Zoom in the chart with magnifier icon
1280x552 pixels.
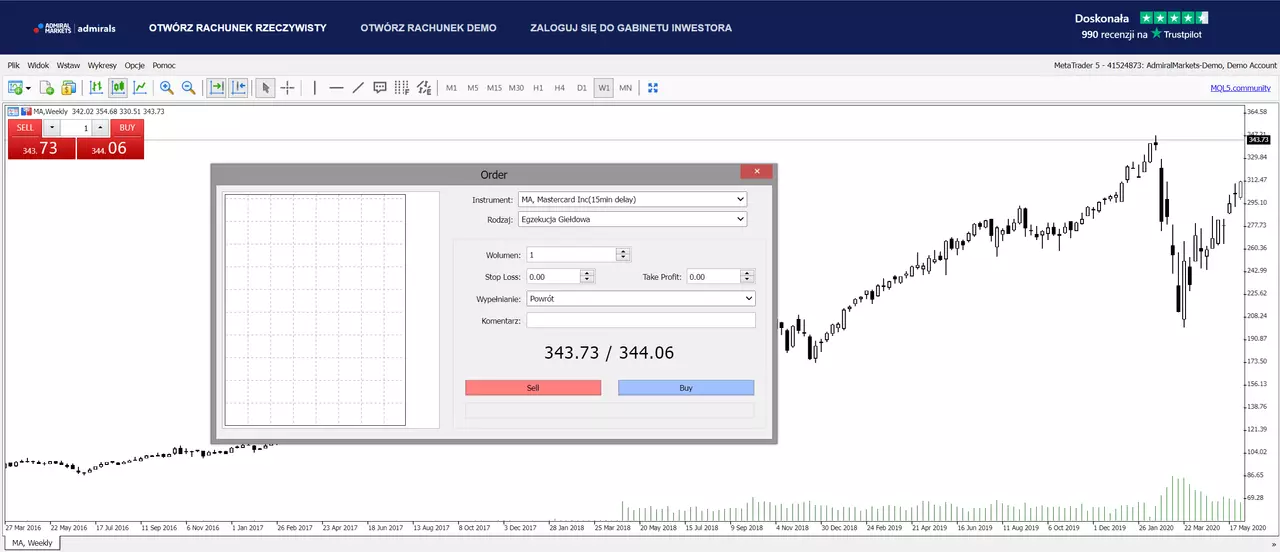click(166, 88)
